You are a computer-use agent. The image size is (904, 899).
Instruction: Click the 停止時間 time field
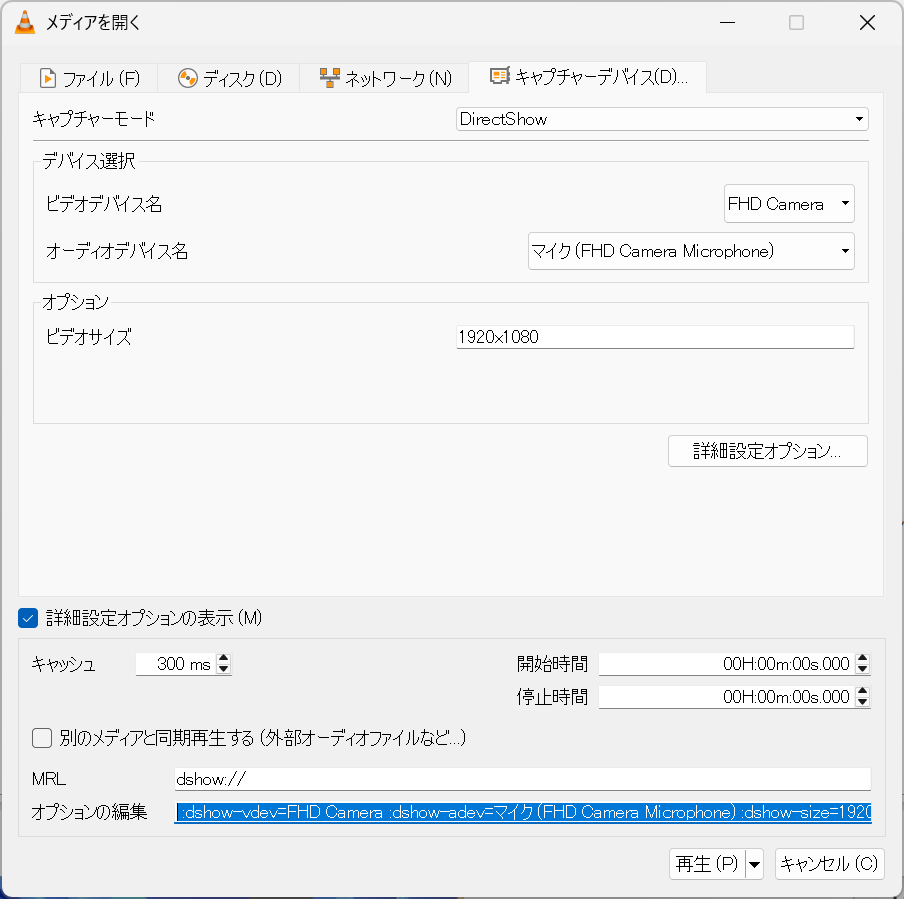726,697
